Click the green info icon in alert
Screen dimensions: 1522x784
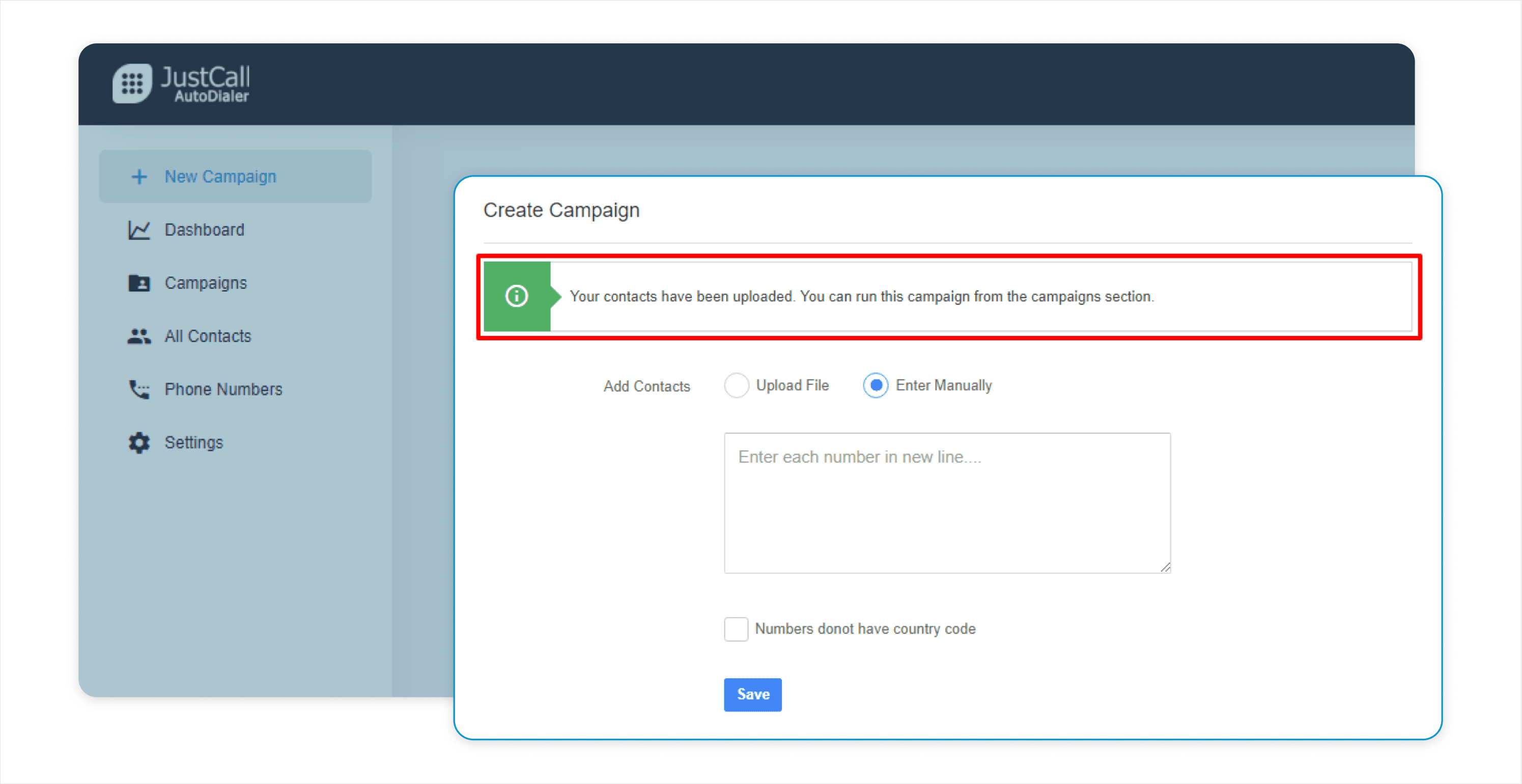pos(516,296)
